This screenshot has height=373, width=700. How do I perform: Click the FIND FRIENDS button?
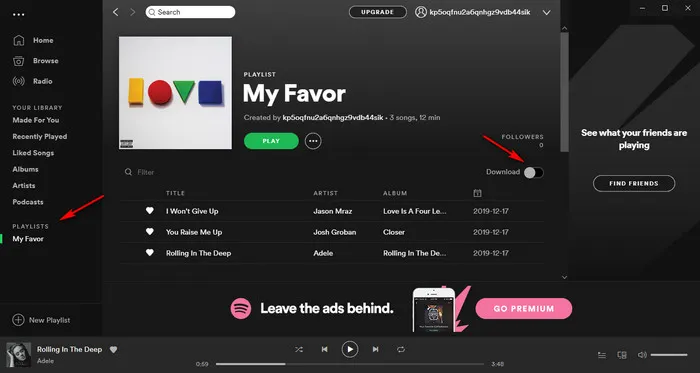point(634,183)
